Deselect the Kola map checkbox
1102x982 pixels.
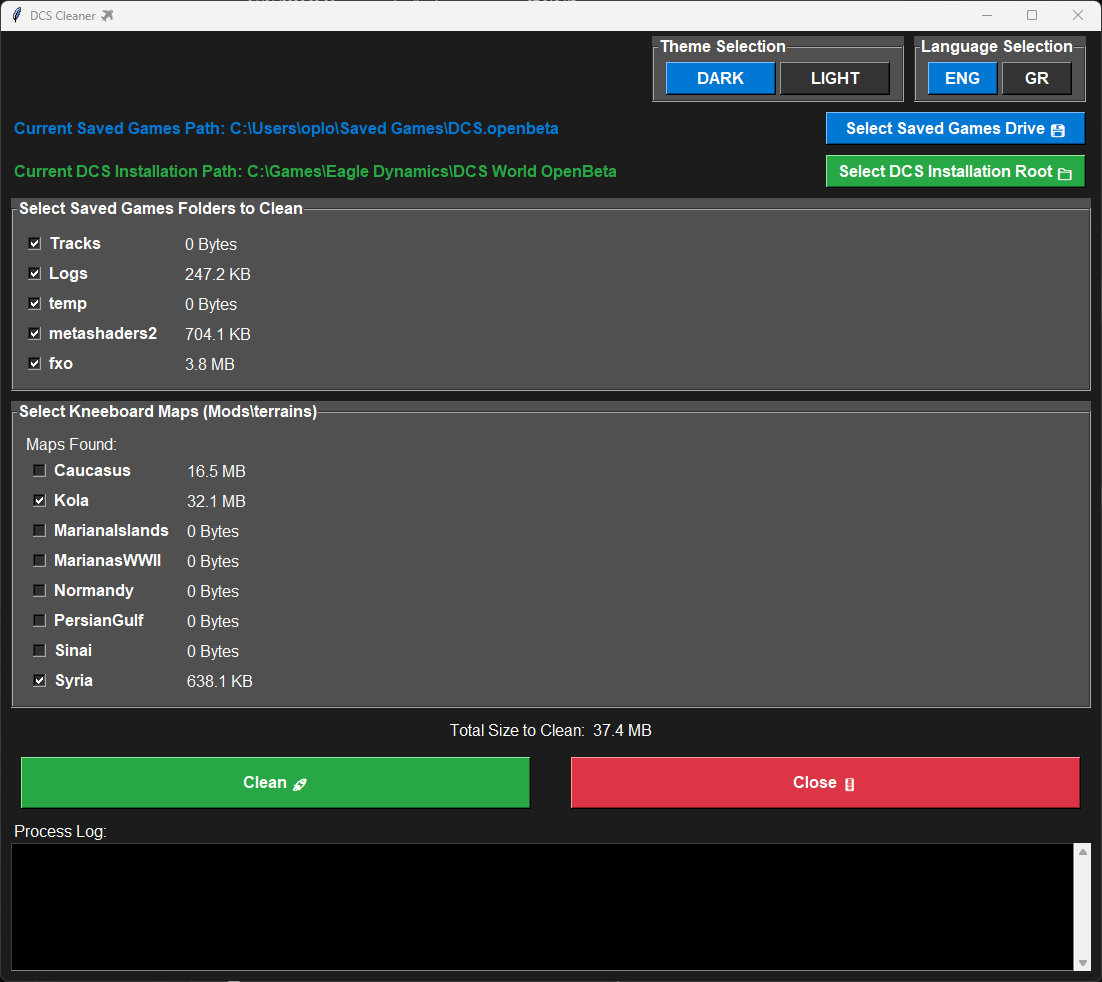coord(40,501)
